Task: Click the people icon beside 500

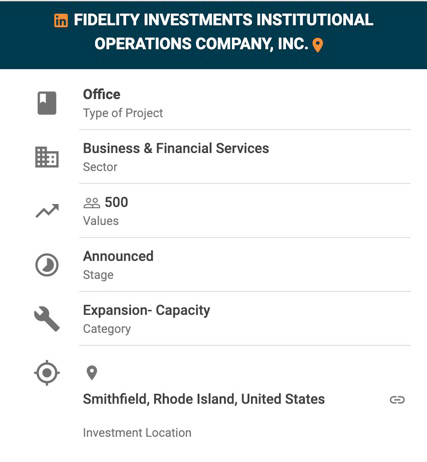Action: click(92, 203)
